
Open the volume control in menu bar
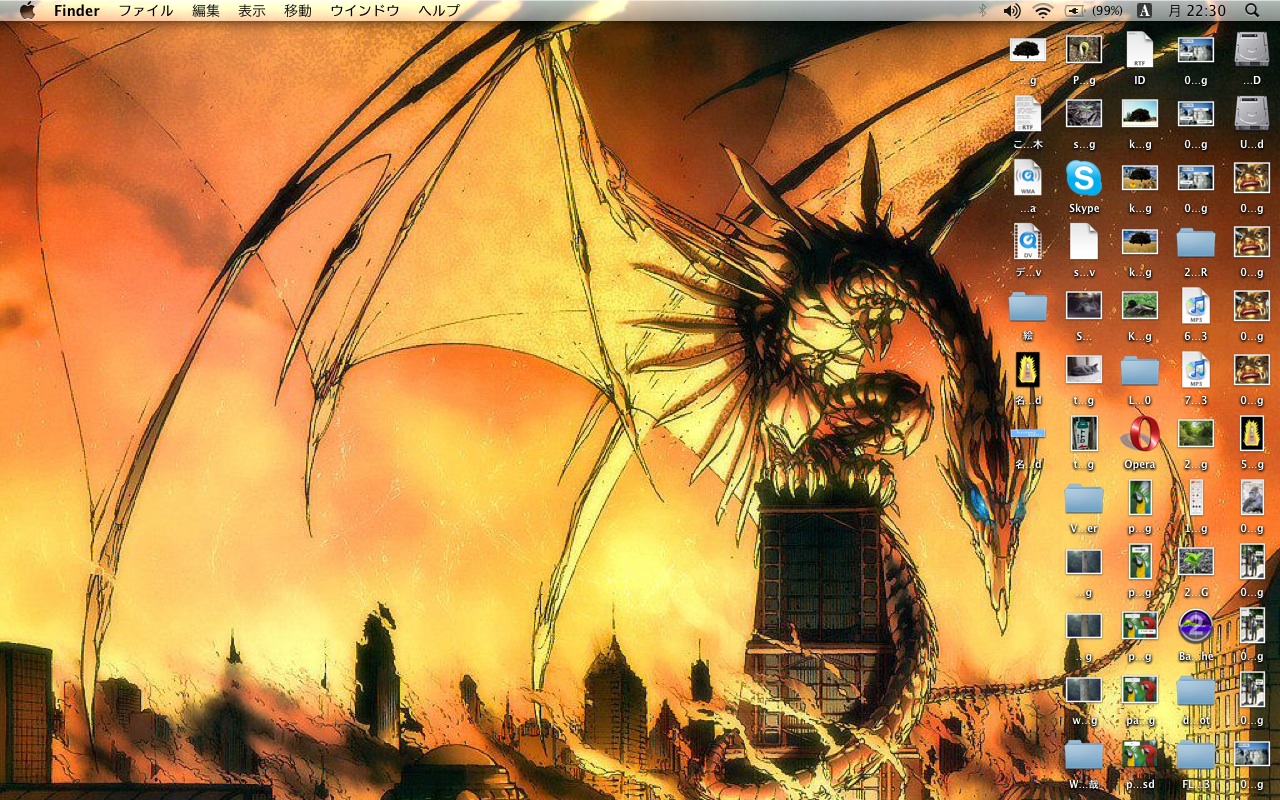click(x=1012, y=10)
